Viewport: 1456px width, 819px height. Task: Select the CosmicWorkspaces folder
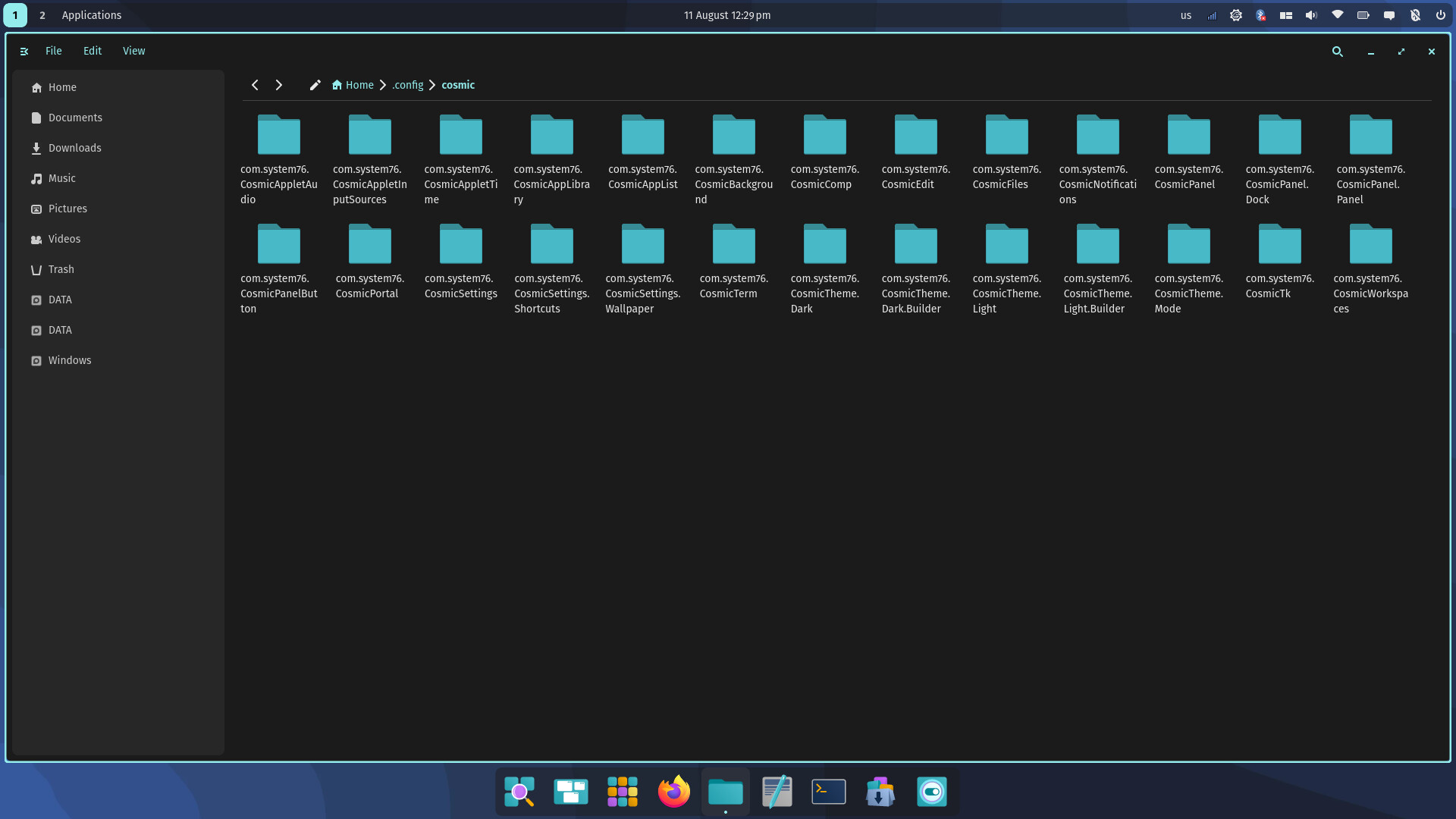[x=1371, y=268]
